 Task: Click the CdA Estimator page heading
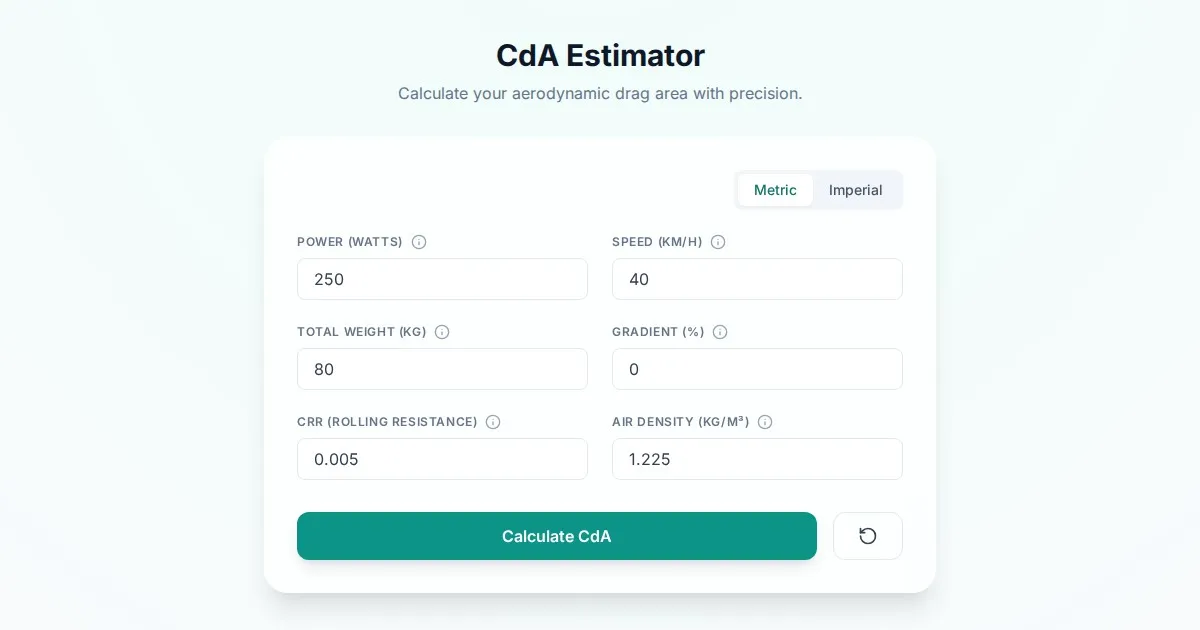tap(600, 55)
